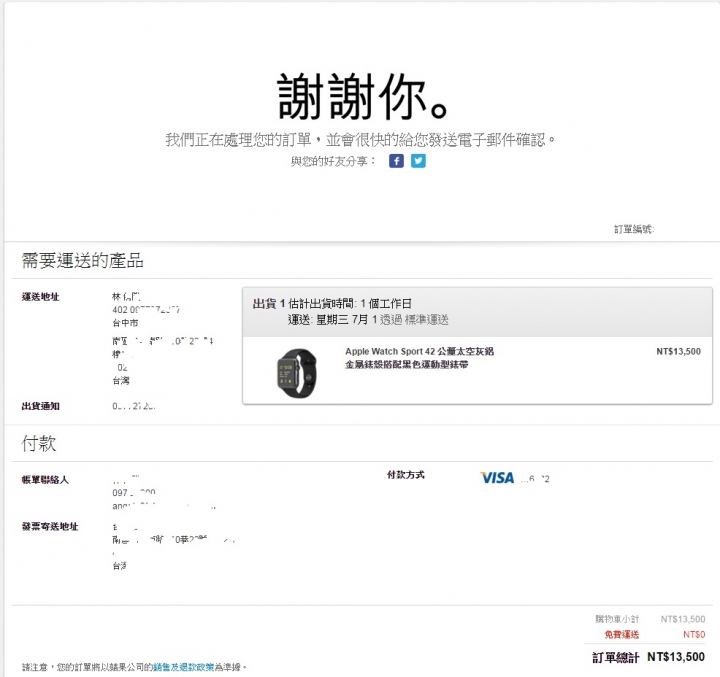Click the 謝謝你 heading

pyautogui.click(x=363, y=97)
